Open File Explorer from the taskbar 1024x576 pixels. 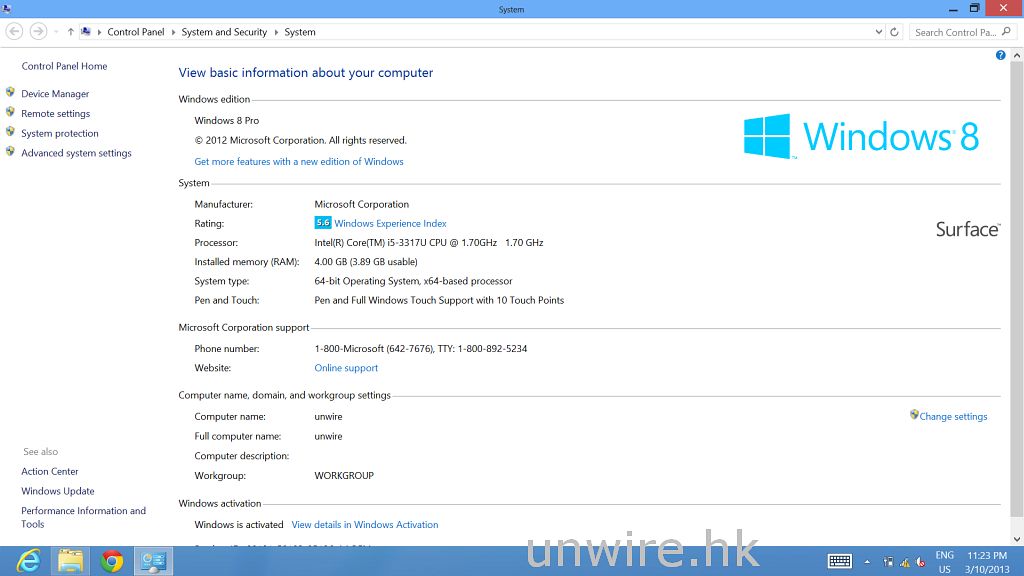(x=70, y=561)
